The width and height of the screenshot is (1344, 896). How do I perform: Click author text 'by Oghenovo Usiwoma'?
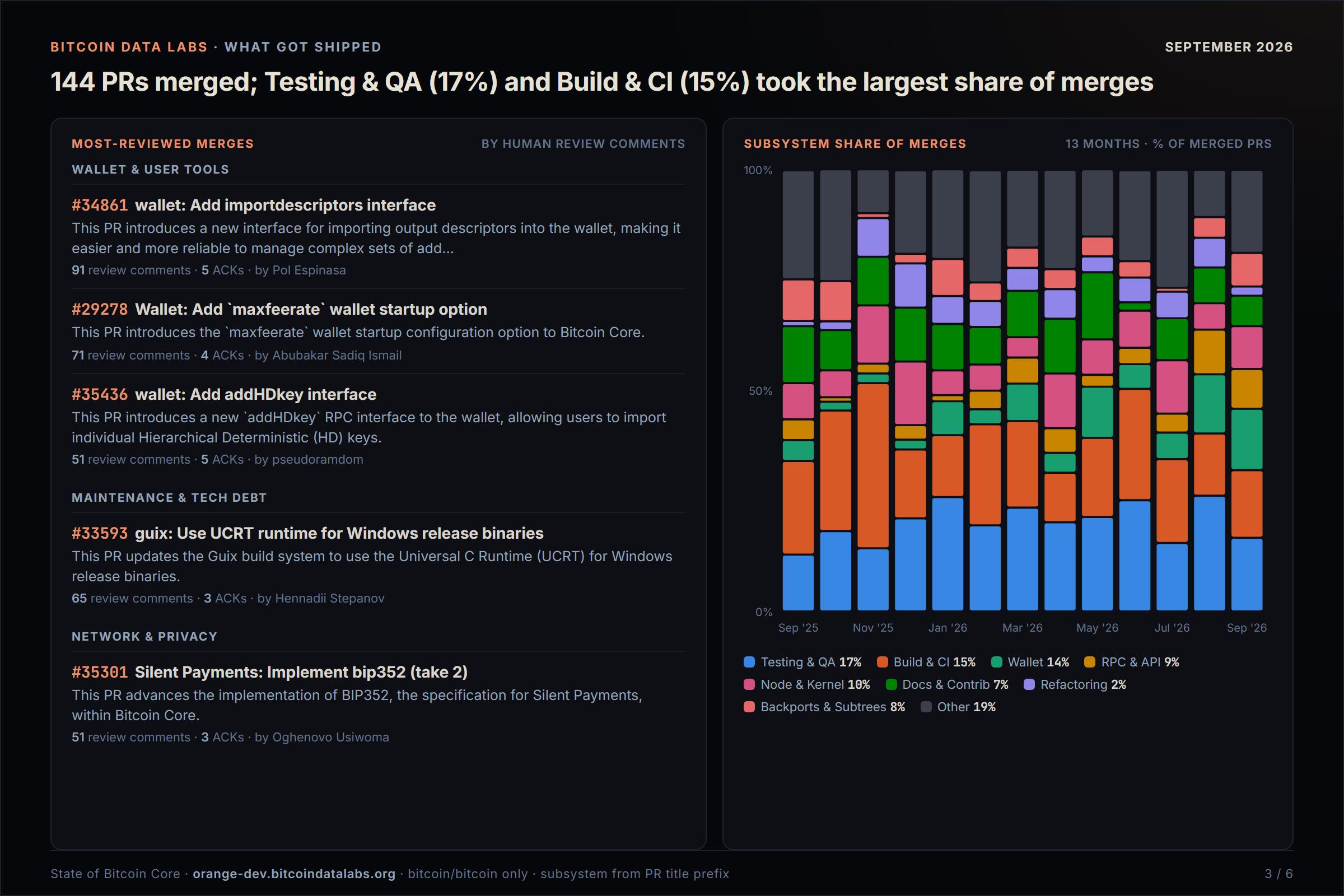tap(321, 737)
